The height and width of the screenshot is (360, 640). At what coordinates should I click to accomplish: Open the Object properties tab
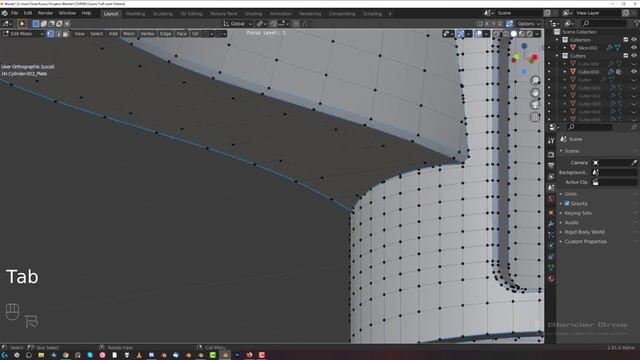[x=551, y=213]
